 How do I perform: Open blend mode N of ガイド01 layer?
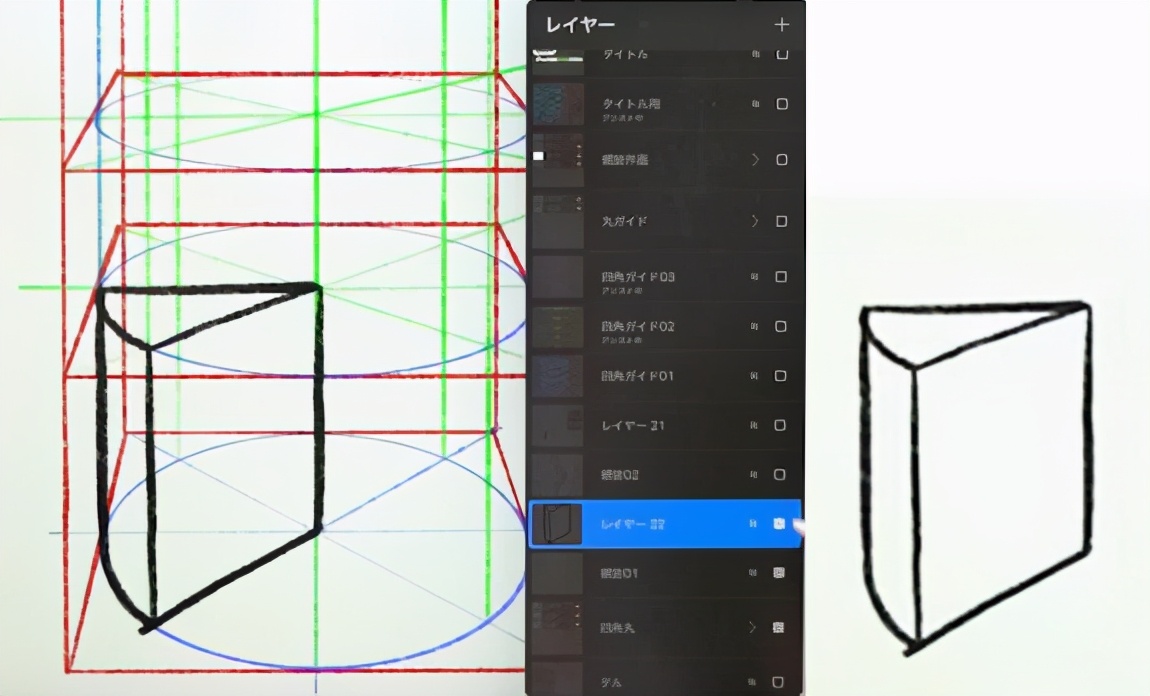click(755, 376)
